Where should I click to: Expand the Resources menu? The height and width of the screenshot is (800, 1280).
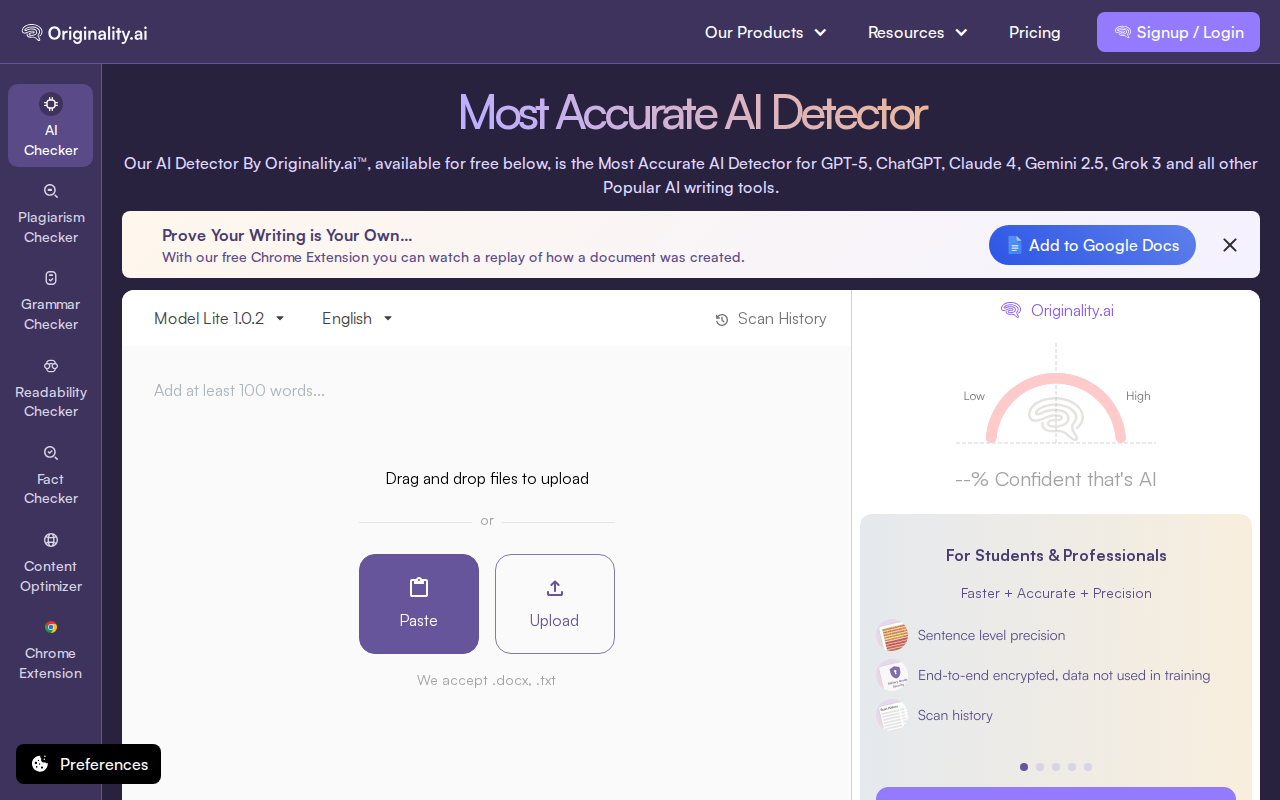tap(918, 32)
